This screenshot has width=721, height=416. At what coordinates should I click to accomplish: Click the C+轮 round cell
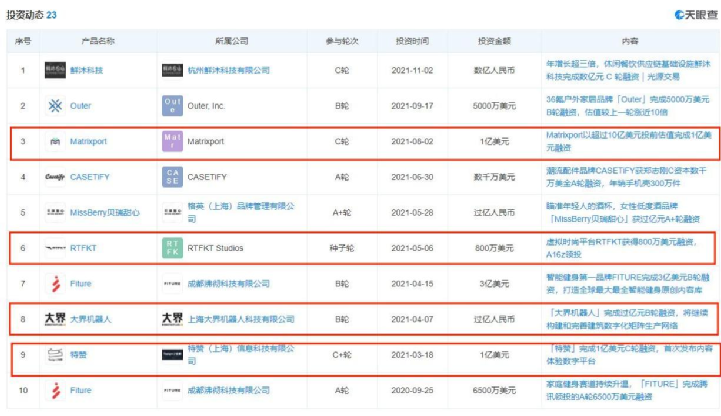pyautogui.click(x=342, y=354)
